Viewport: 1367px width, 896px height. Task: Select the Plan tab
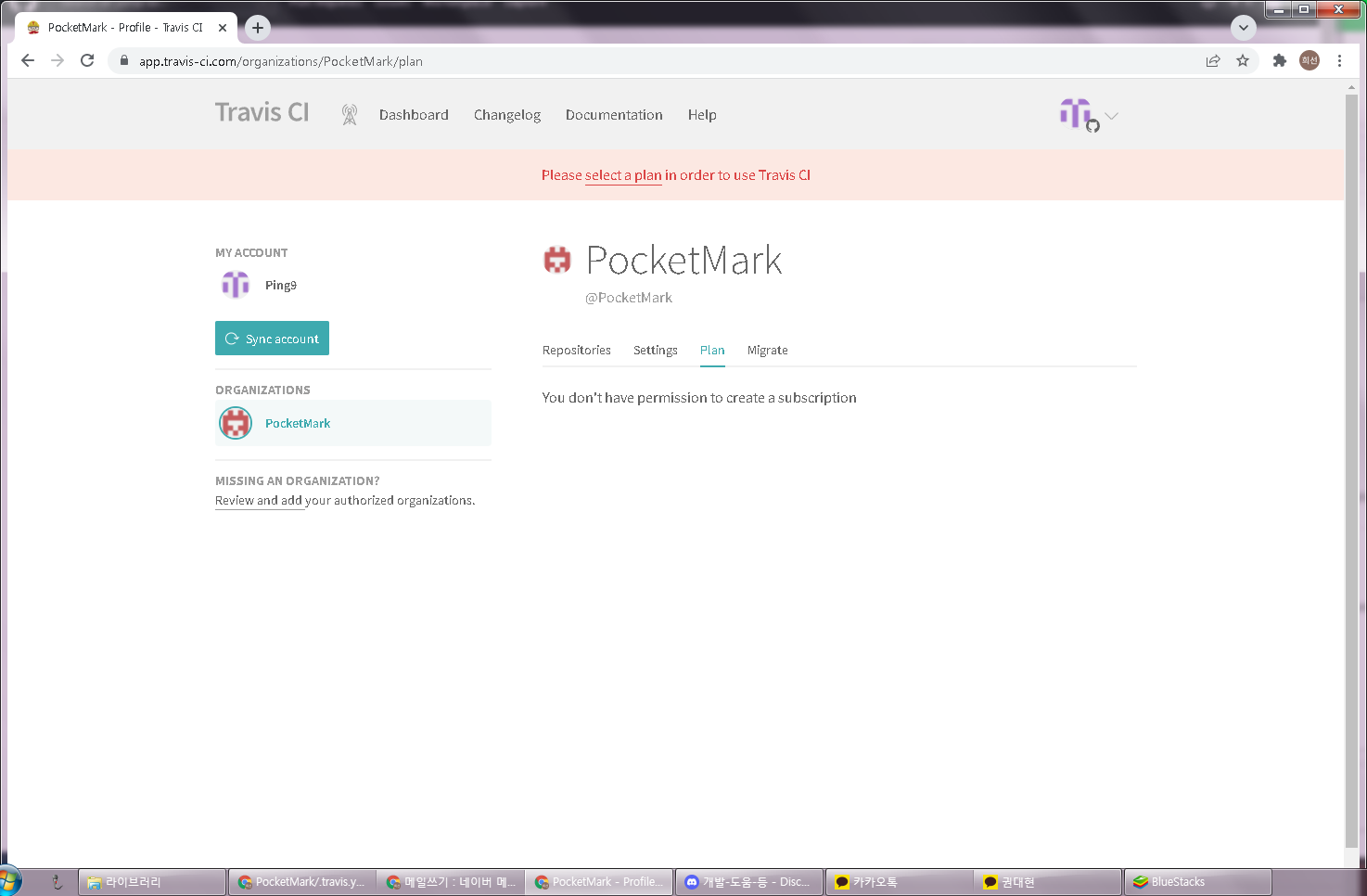tap(712, 351)
